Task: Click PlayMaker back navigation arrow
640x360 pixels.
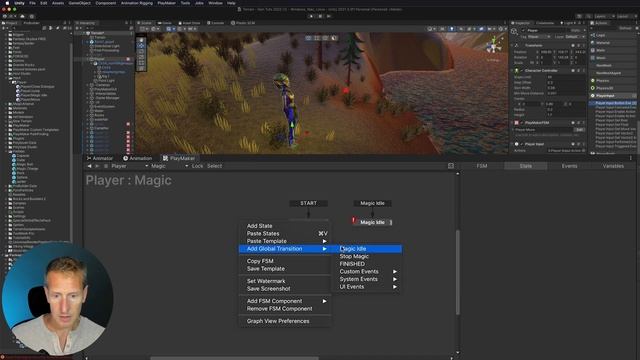Action: click(89, 166)
